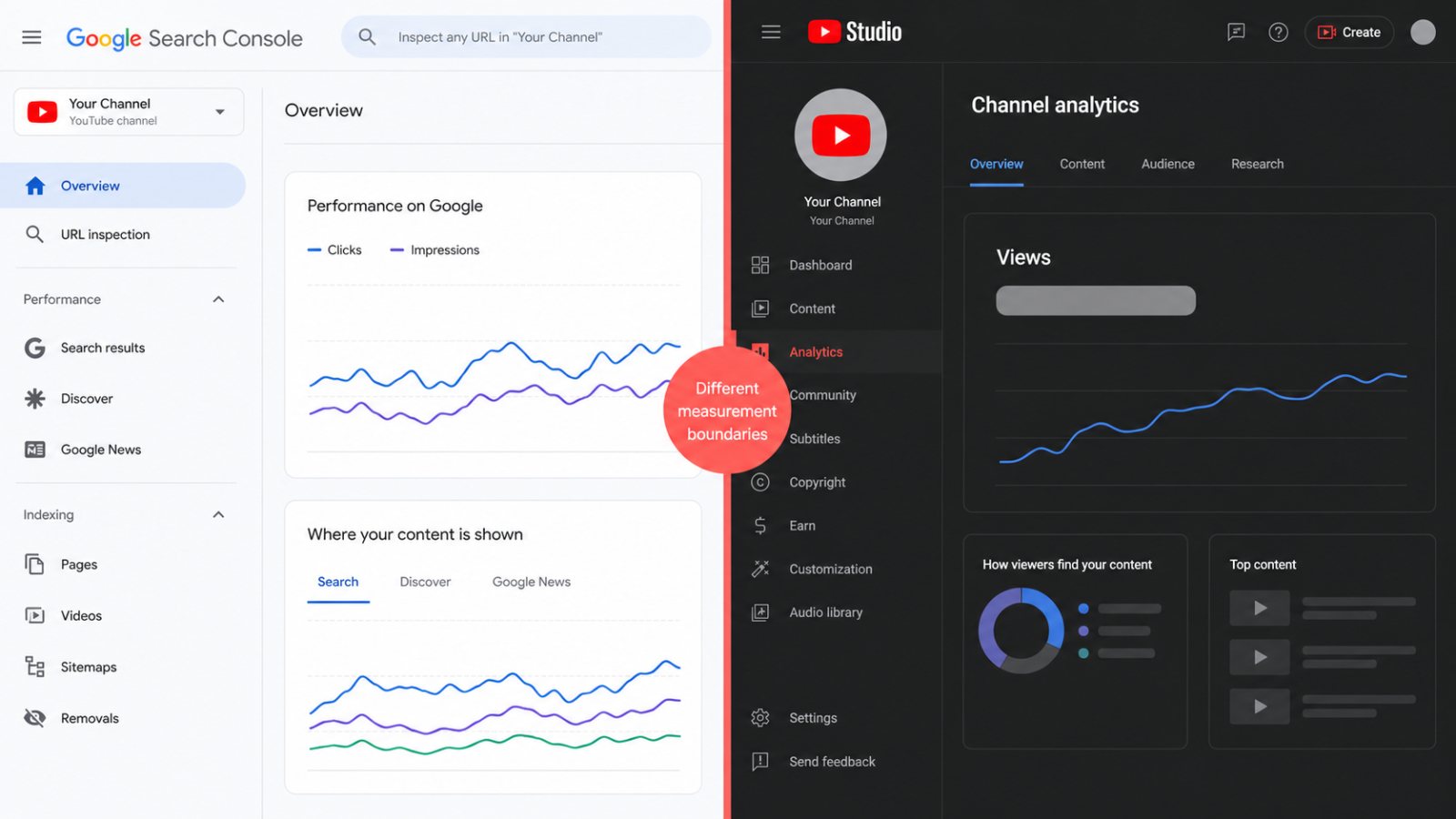Select Overview home icon in Search Console
Viewport: 1456px width, 819px height.
point(35,186)
